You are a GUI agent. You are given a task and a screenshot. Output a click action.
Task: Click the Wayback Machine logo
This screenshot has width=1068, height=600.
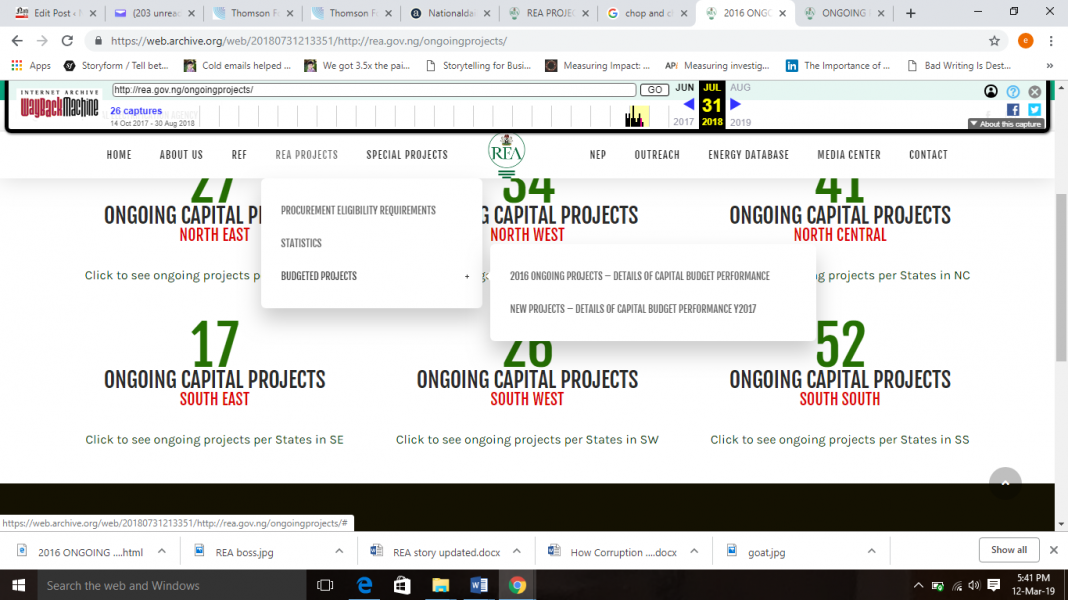(59, 106)
